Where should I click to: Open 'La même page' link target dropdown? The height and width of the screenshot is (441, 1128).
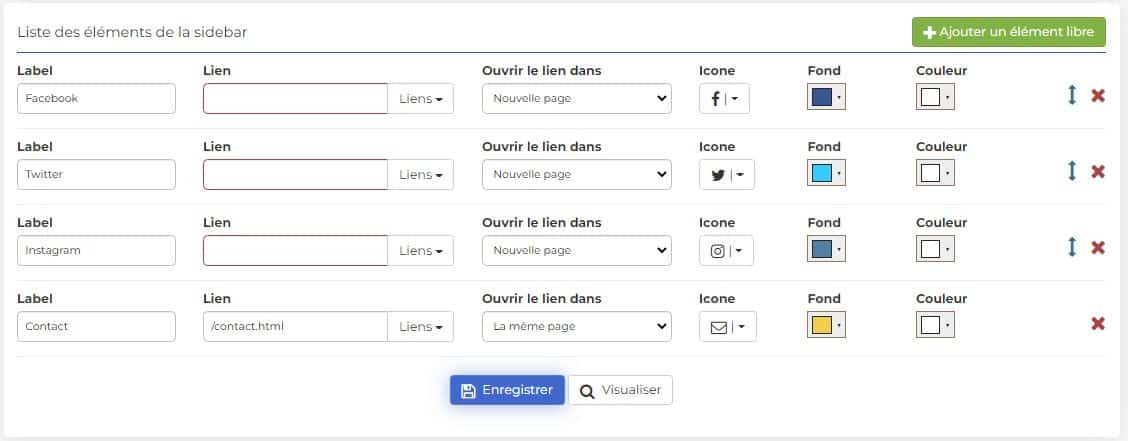point(577,327)
